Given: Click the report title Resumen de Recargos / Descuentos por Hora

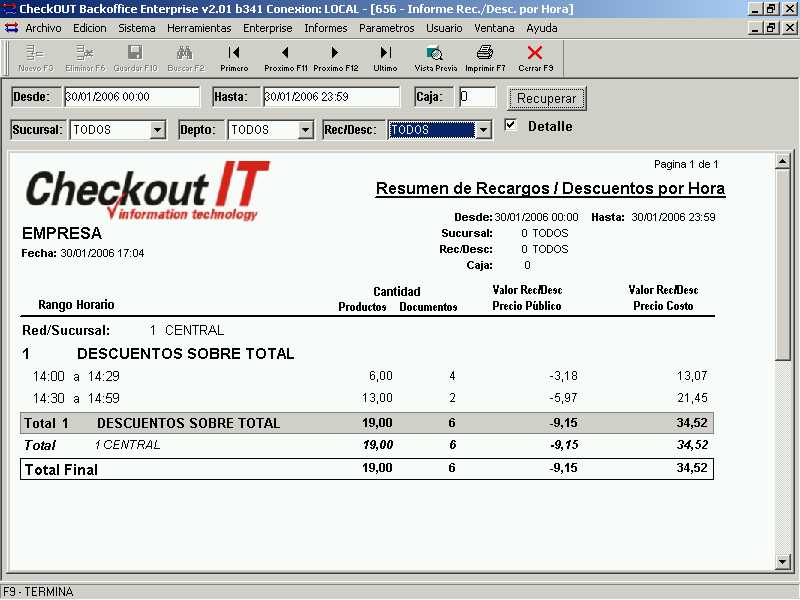Looking at the screenshot, I should pyautogui.click(x=550, y=188).
